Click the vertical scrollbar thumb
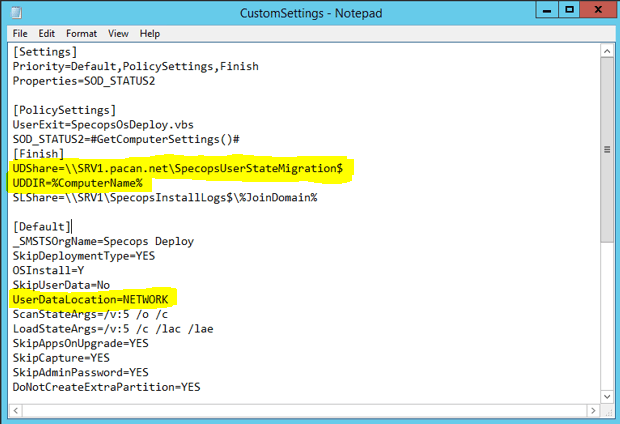Screen dimensions: 620x424 [607, 150]
